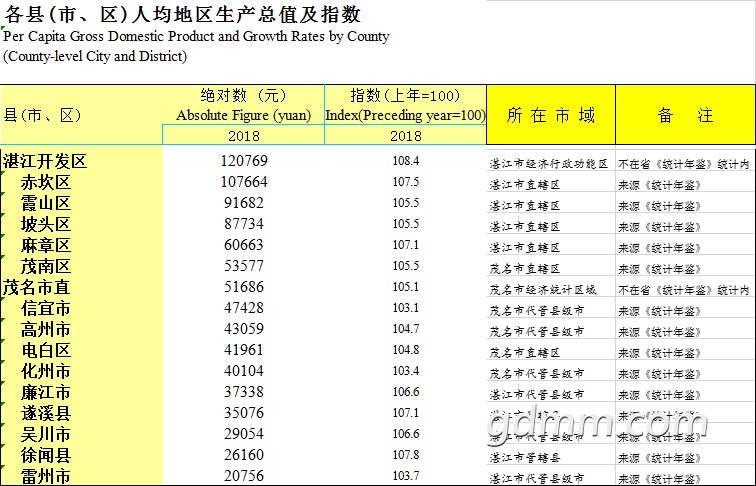Select the 105.5 index in 茂南区 row
756x486 pixels.
click(x=406, y=266)
